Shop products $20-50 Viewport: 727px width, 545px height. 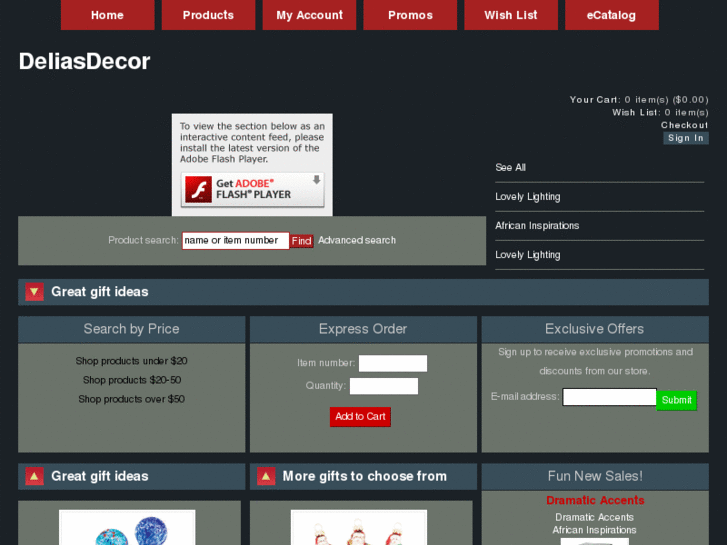pos(132,380)
